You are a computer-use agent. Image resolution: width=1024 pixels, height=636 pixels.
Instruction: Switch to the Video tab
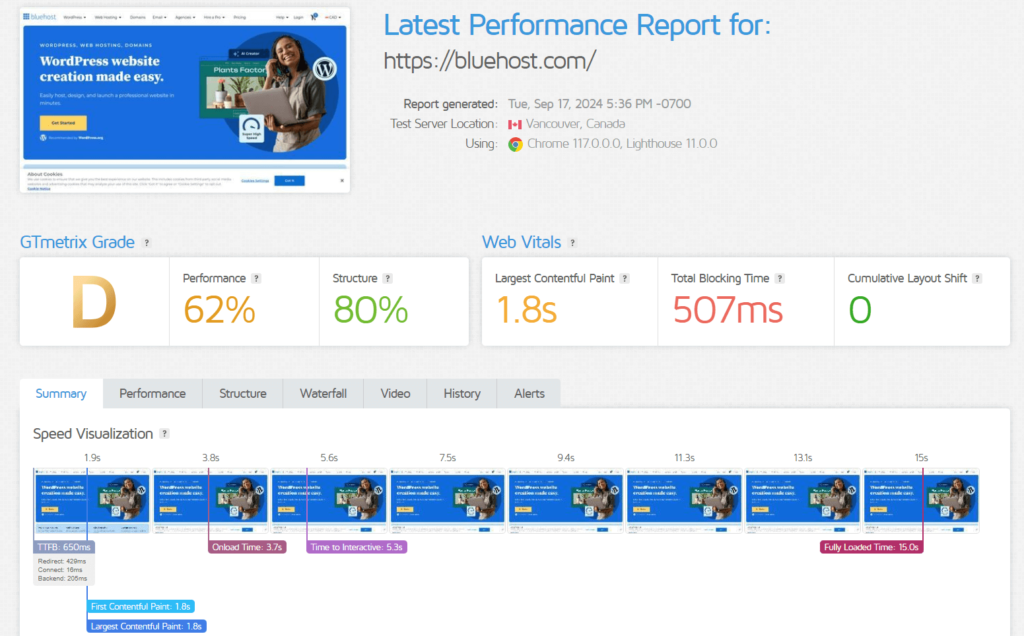pos(395,394)
